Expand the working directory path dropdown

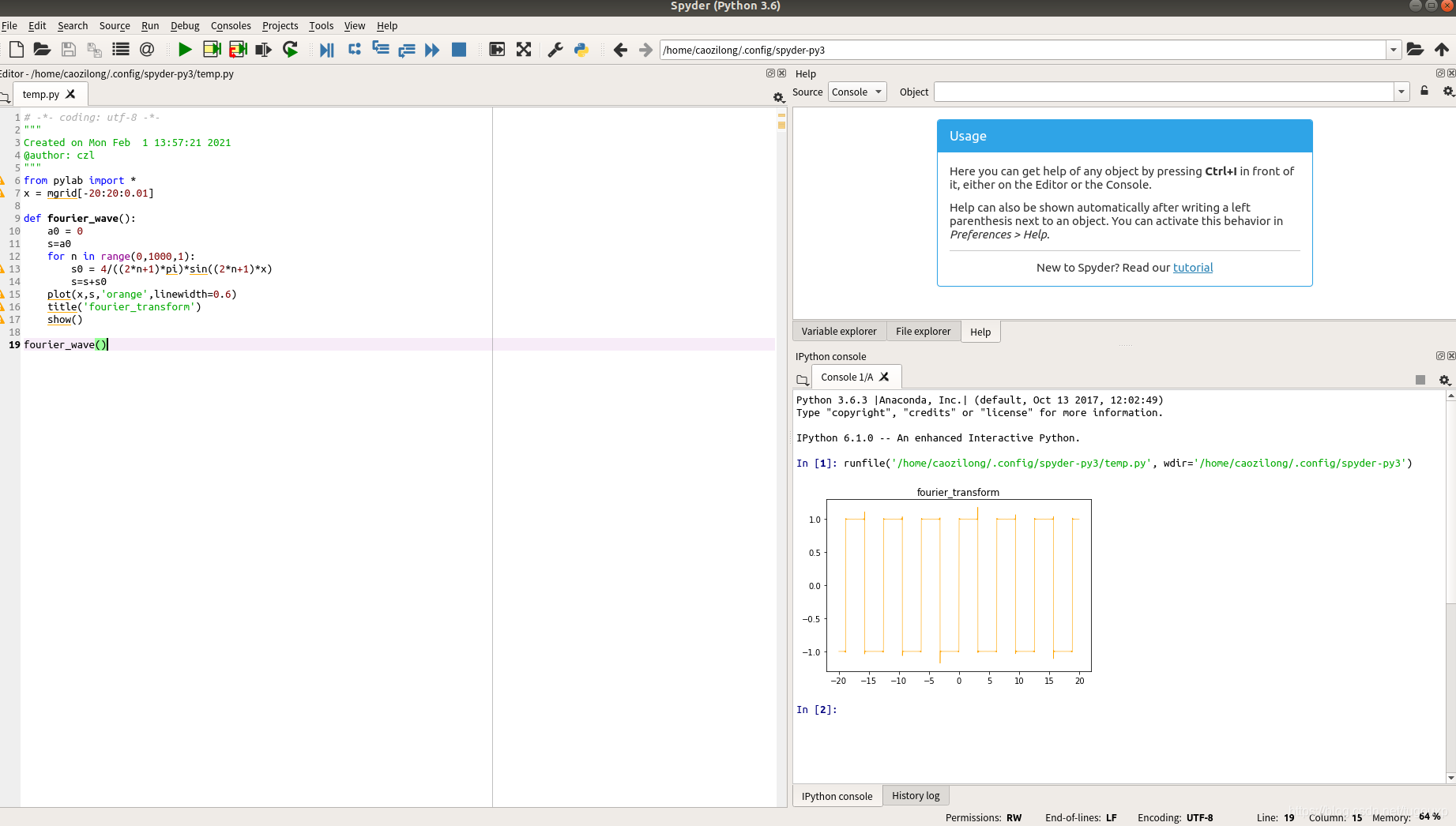pos(1394,50)
